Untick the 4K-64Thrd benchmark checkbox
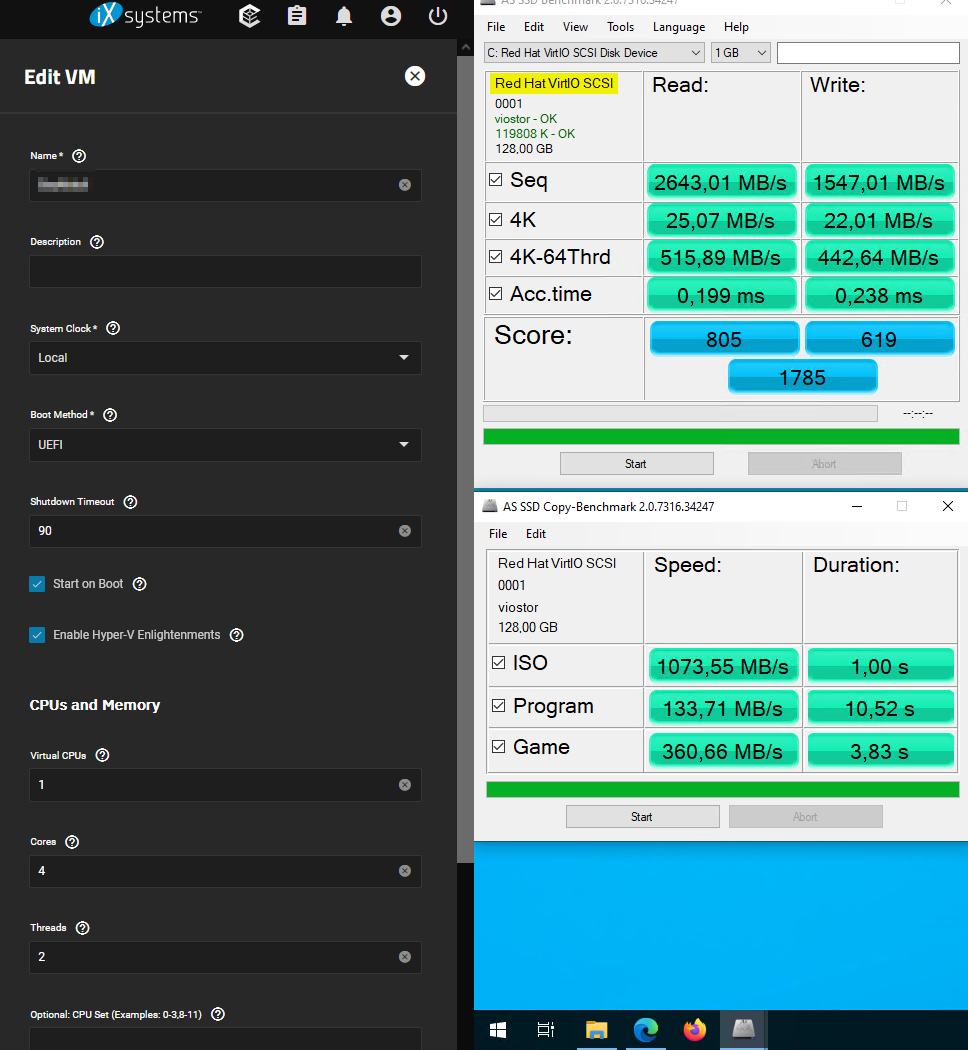This screenshot has height=1050, width=968. coord(495,257)
